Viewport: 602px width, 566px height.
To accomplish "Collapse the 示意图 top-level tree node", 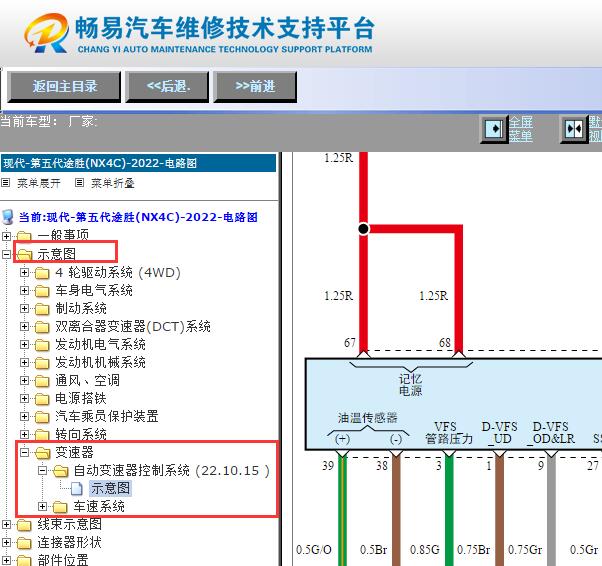I will 6,254.
